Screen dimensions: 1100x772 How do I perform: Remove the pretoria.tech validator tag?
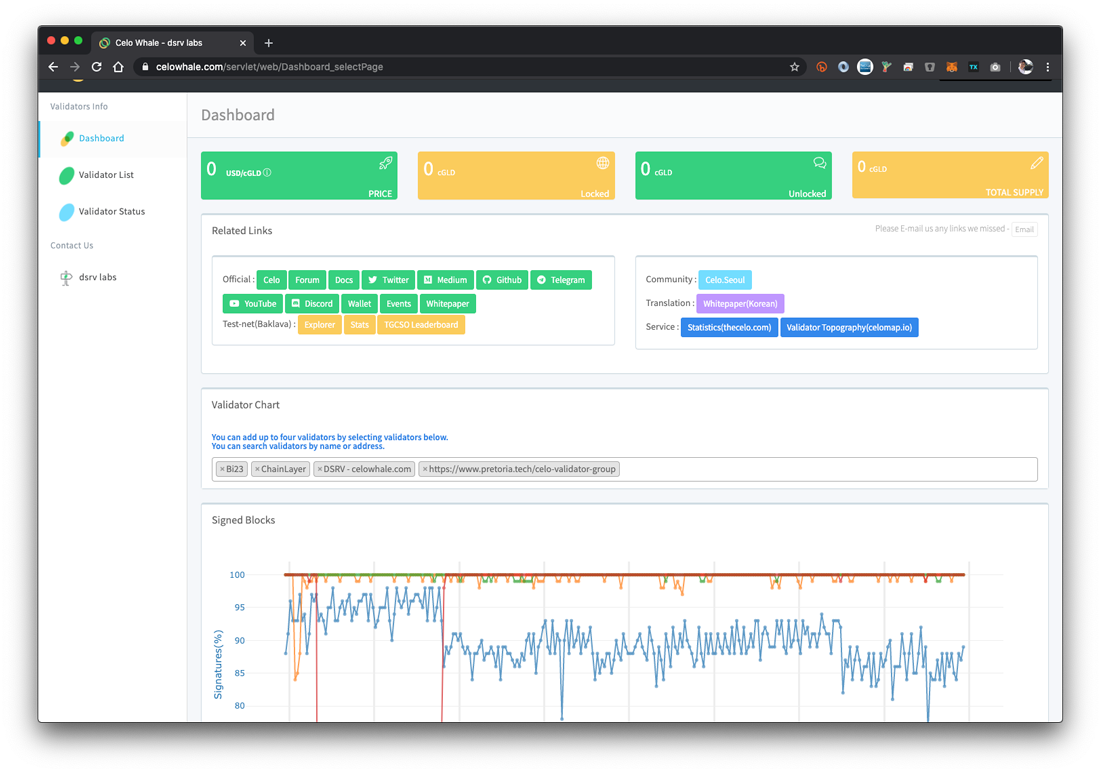click(x=424, y=470)
